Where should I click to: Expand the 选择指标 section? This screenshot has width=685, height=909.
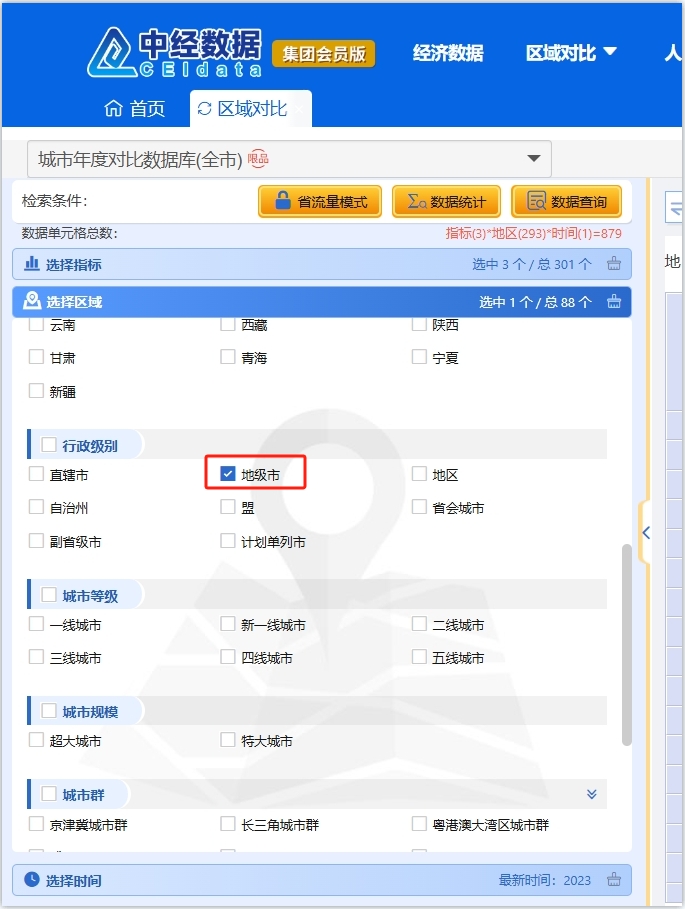[x=322, y=264]
